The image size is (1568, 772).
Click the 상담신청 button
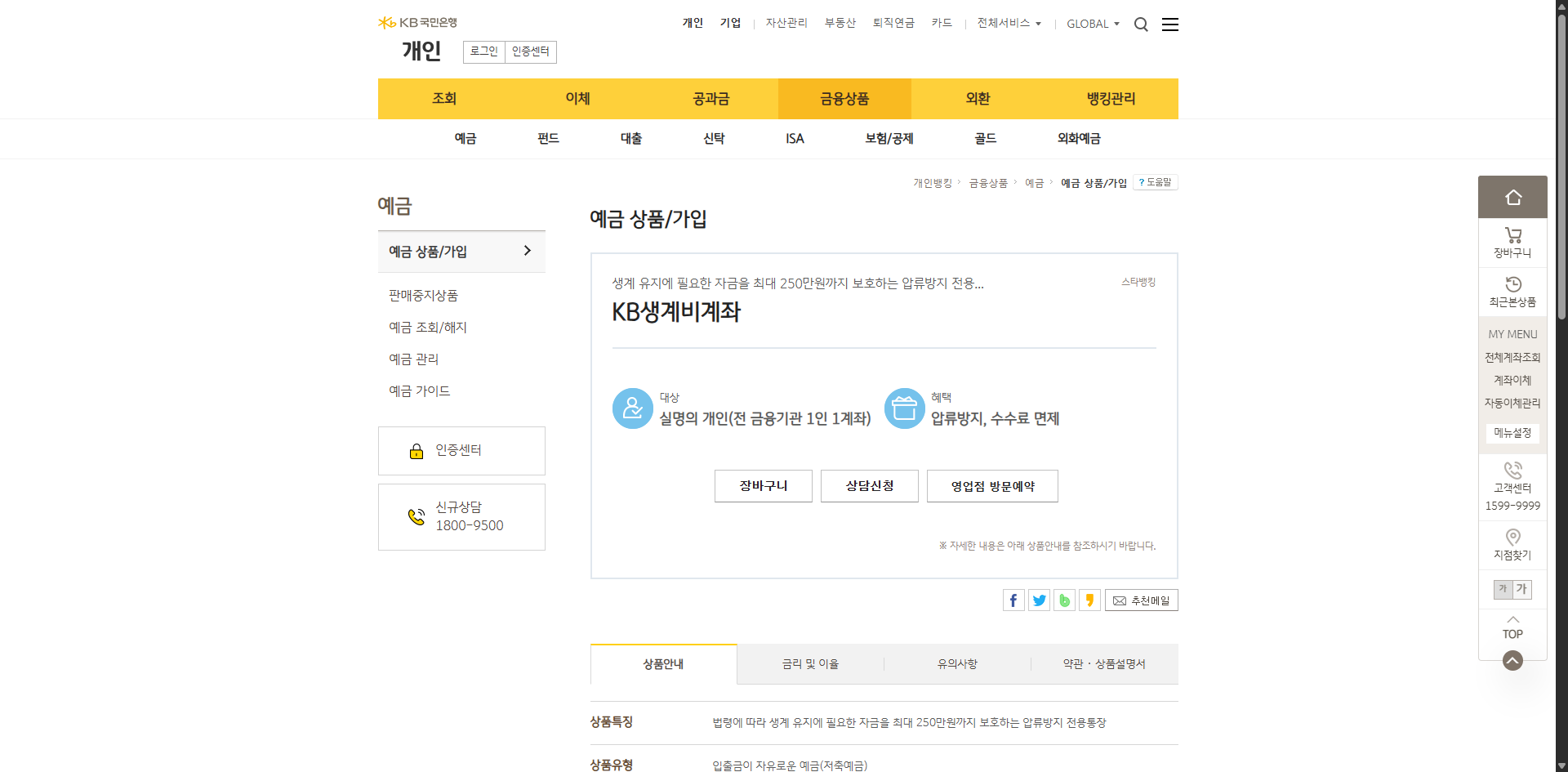click(870, 486)
